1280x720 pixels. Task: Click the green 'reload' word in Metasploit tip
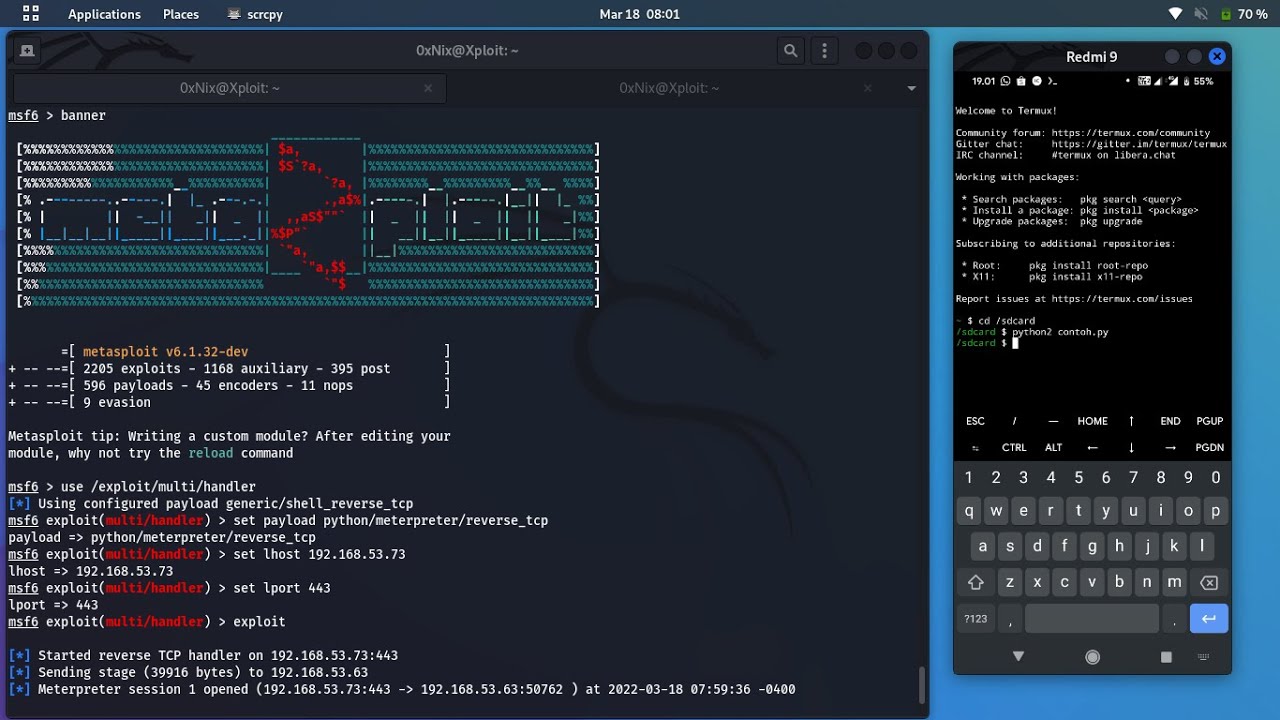pos(210,453)
